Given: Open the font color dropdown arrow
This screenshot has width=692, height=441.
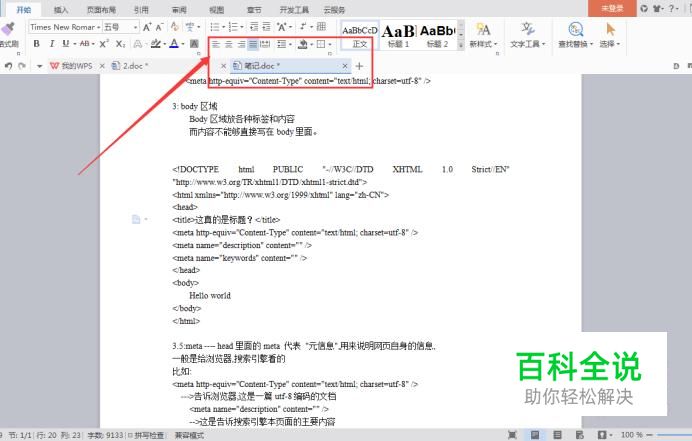Looking at the screenshot, I should 183,44.
